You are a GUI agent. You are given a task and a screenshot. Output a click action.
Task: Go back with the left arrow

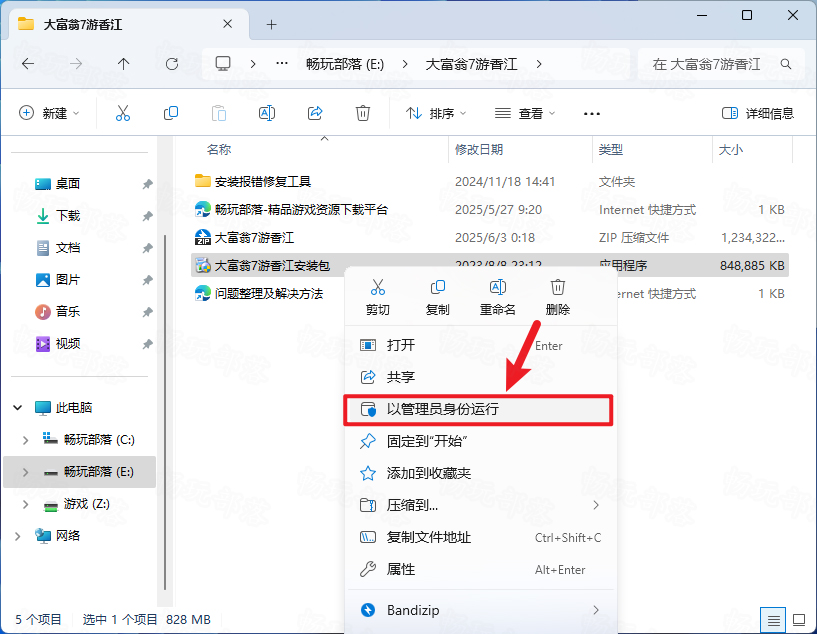tap(28, 64)
